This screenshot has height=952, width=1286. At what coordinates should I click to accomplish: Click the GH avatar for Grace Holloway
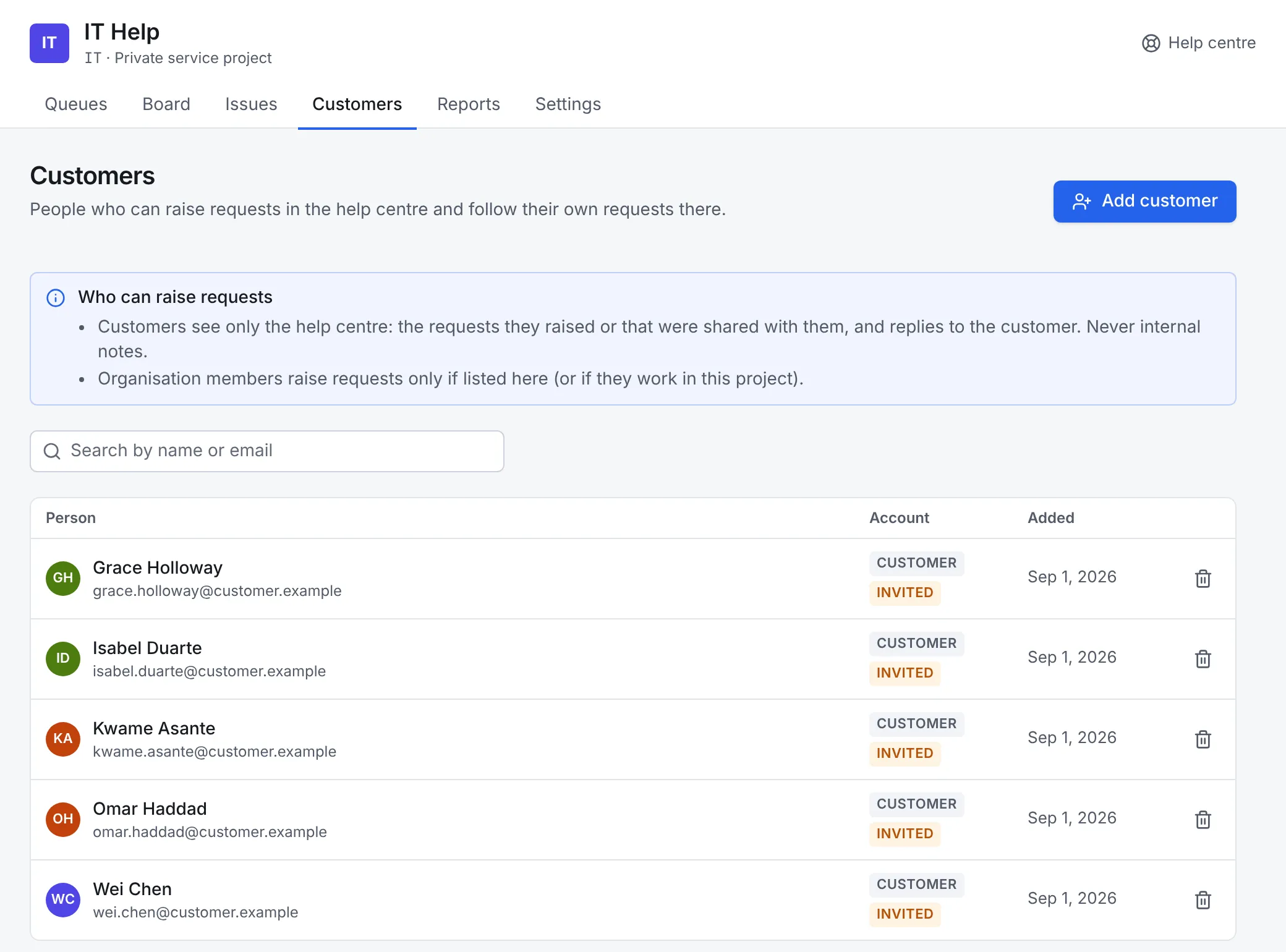tap(63, 579)
